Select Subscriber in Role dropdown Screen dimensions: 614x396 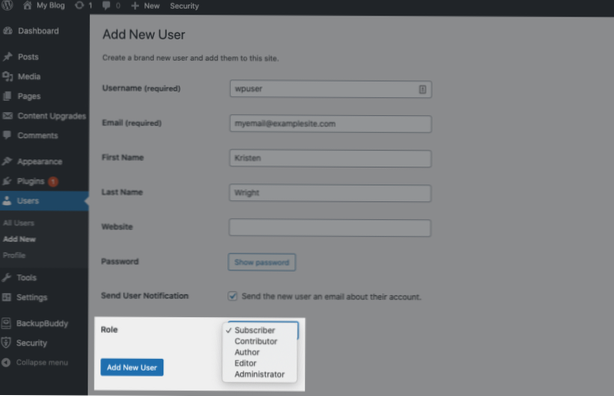click(x=255, y=330)
